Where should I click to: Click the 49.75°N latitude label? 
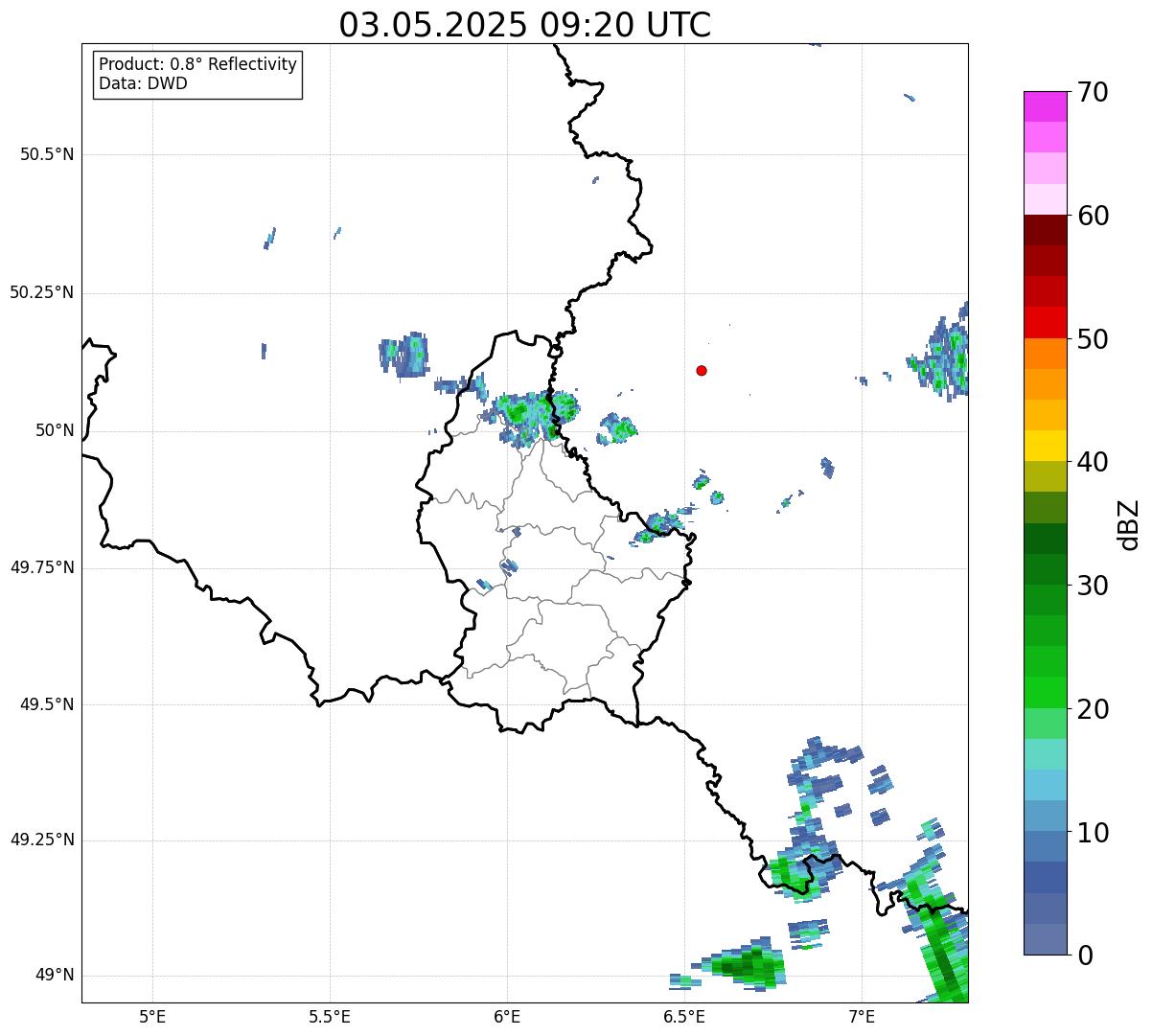(42, 567)
